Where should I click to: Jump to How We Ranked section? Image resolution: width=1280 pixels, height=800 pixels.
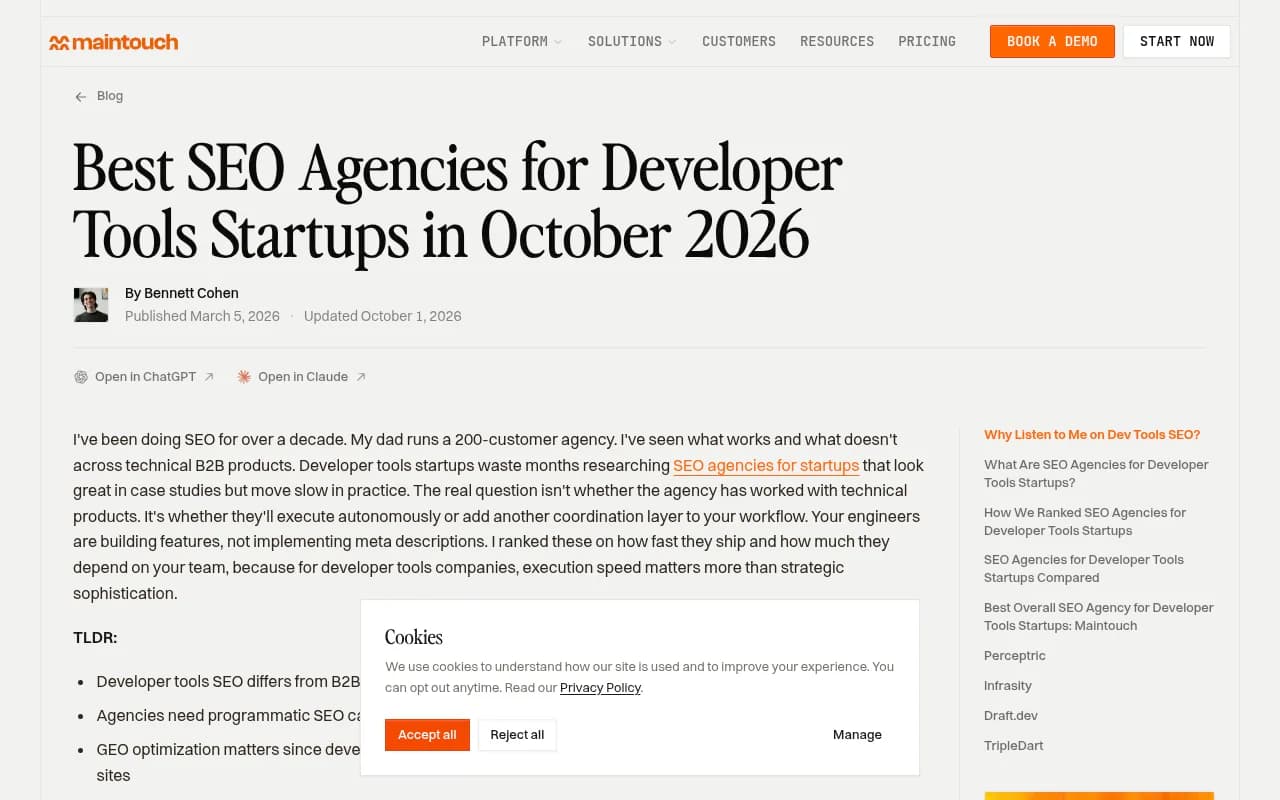click(x=1085, y=522)
